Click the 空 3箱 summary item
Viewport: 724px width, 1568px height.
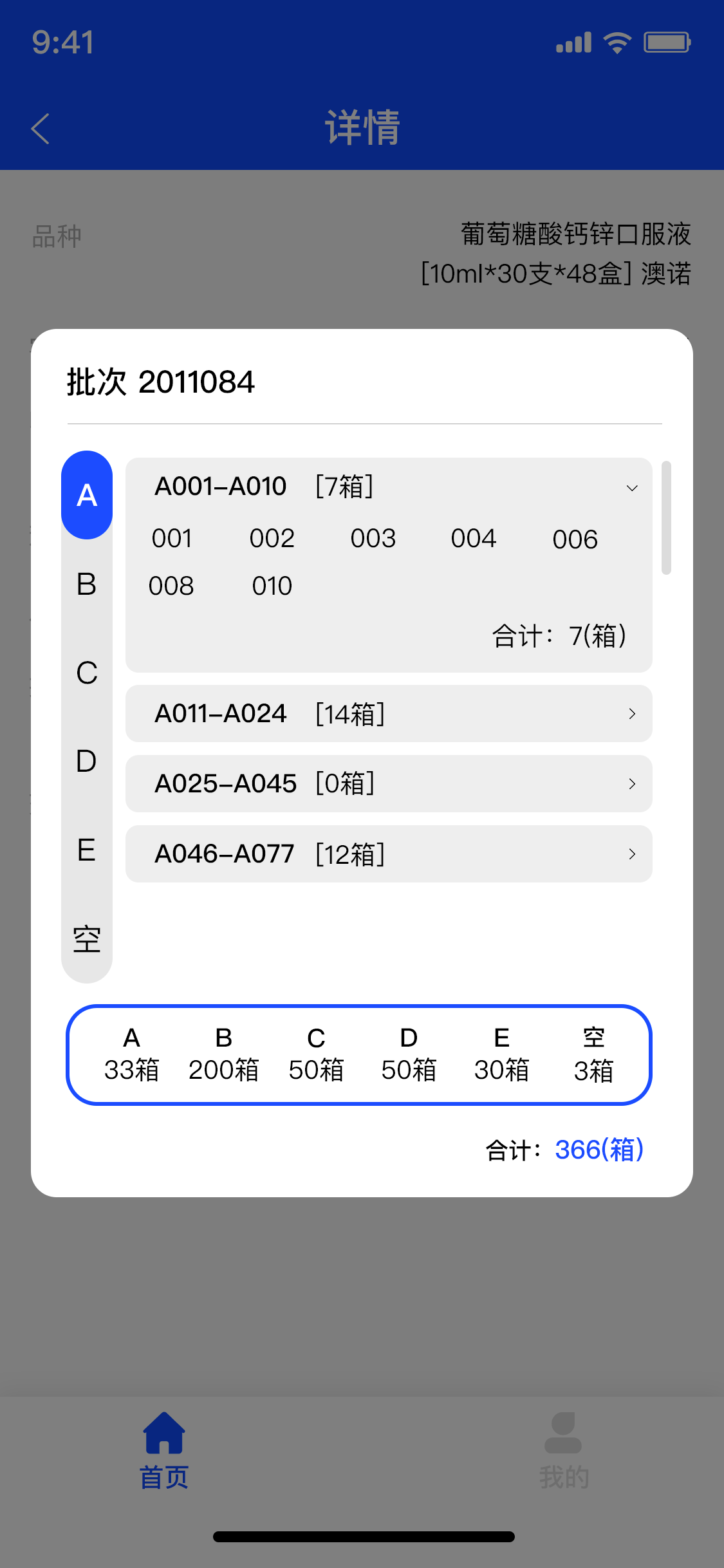[x=593, y=1055]
